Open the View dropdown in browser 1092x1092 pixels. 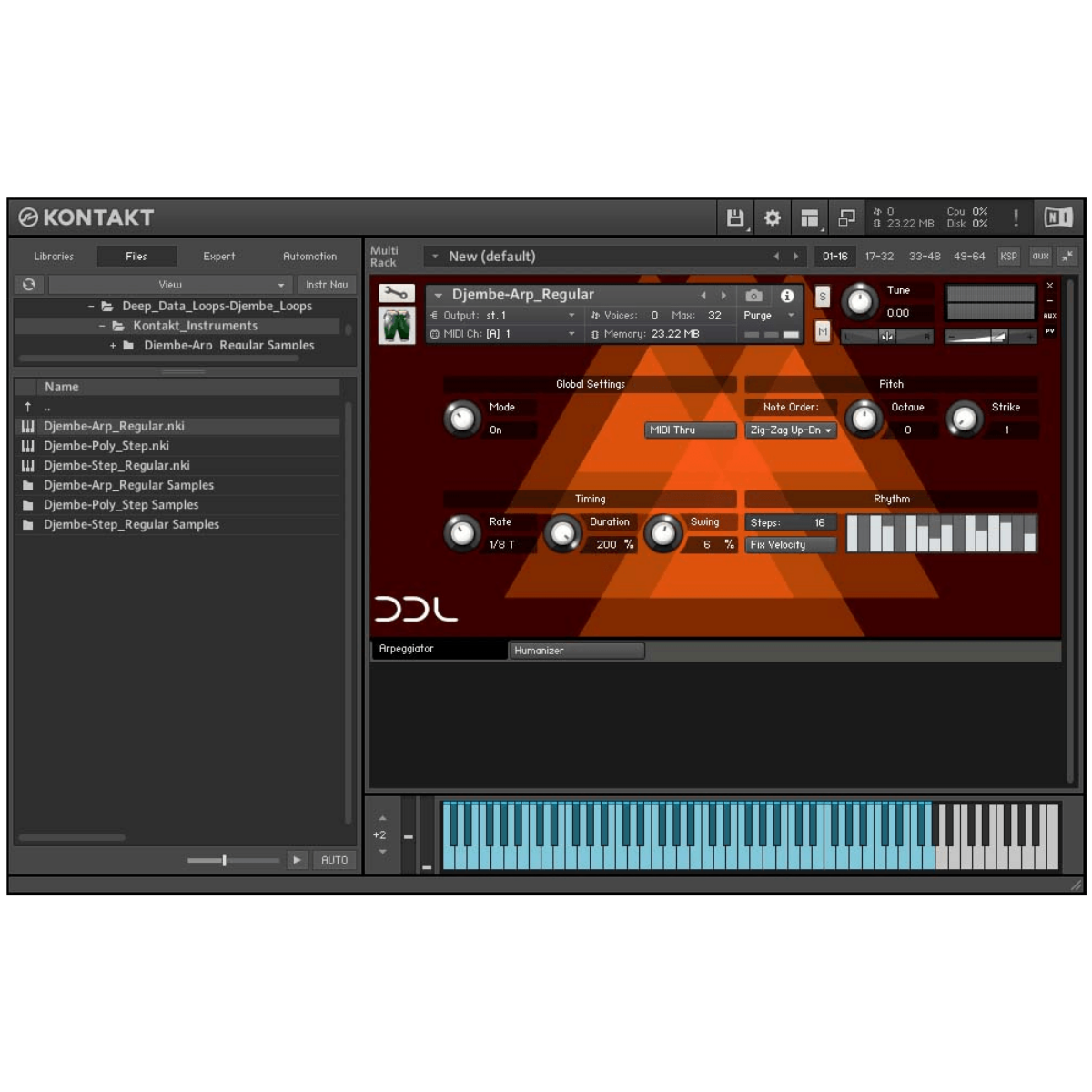169,285
